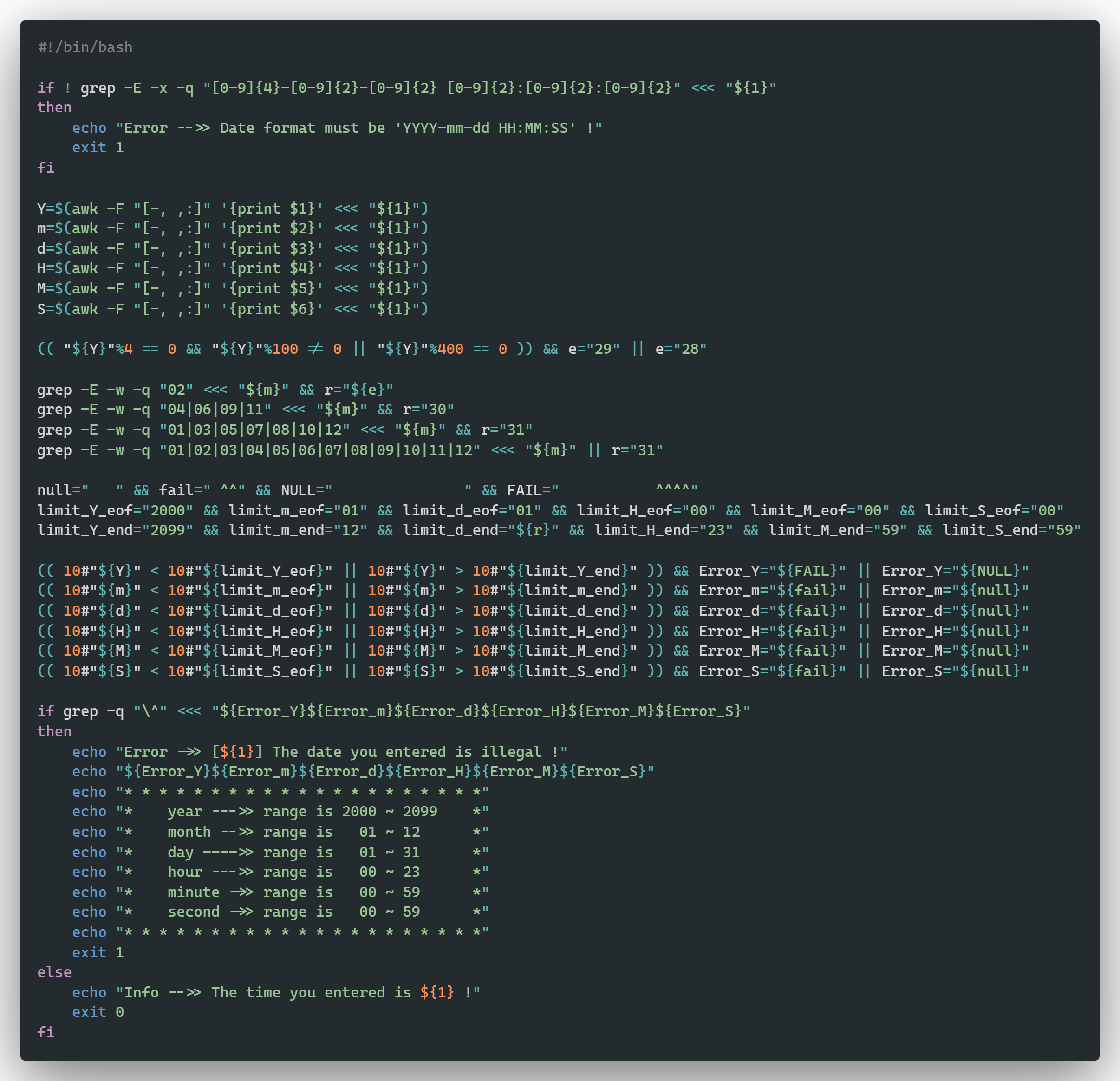This screenshot has width=1120, height=1081.
Task: Click the final 'fi' keyword
Action: (45, 1032)
